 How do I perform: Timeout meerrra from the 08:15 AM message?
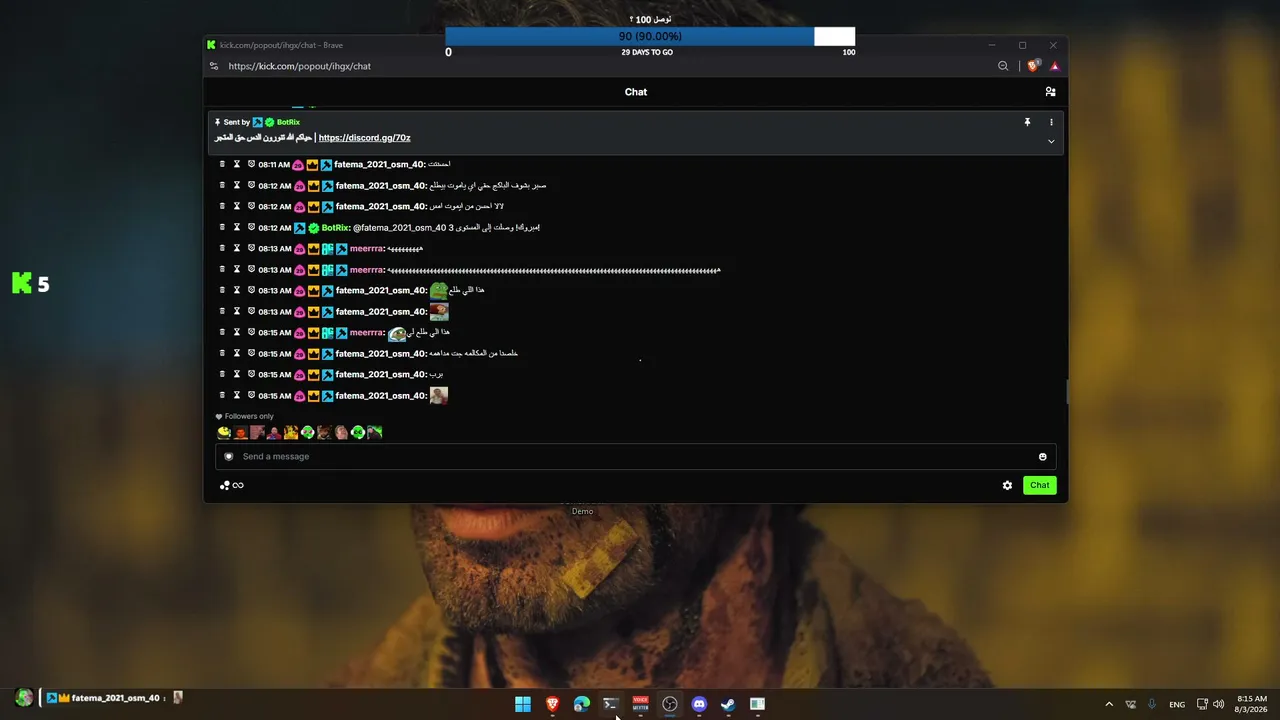[x=237, y=332]
